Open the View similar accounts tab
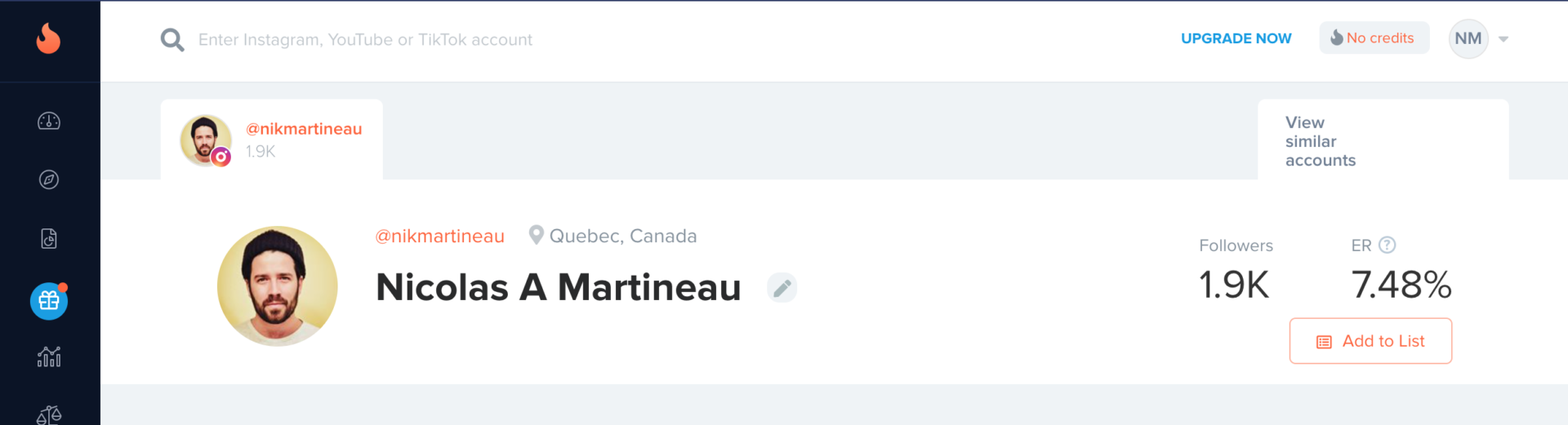This screenshot has height=425, width=1568. (x=1383, y=140)
